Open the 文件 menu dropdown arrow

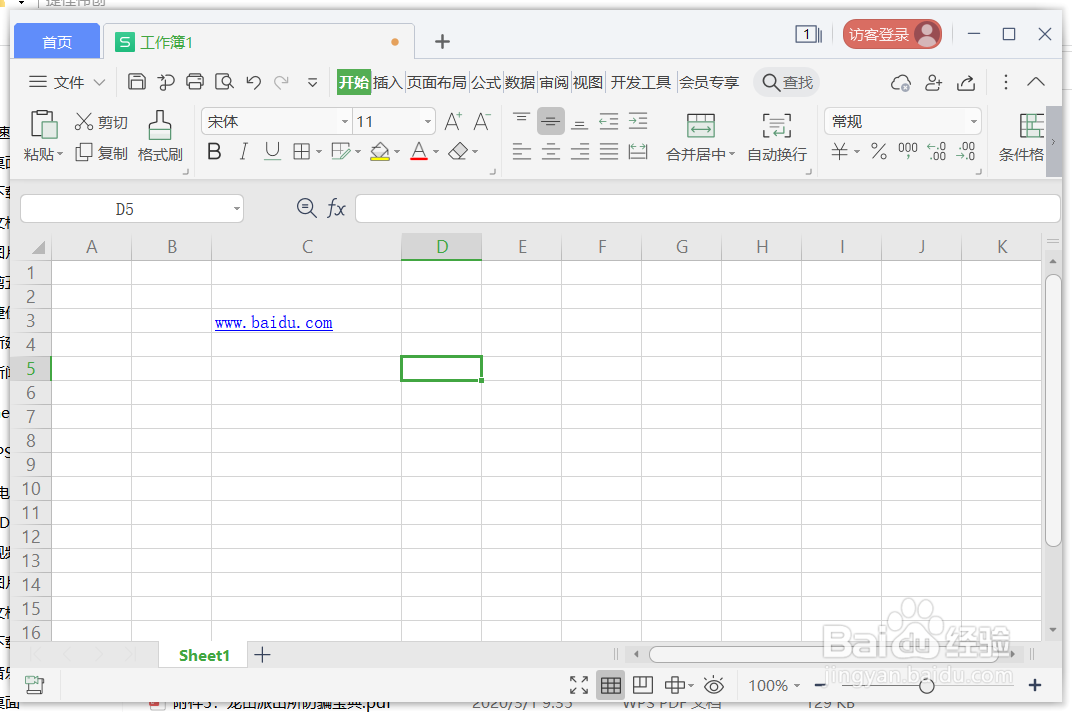point(99,83)
